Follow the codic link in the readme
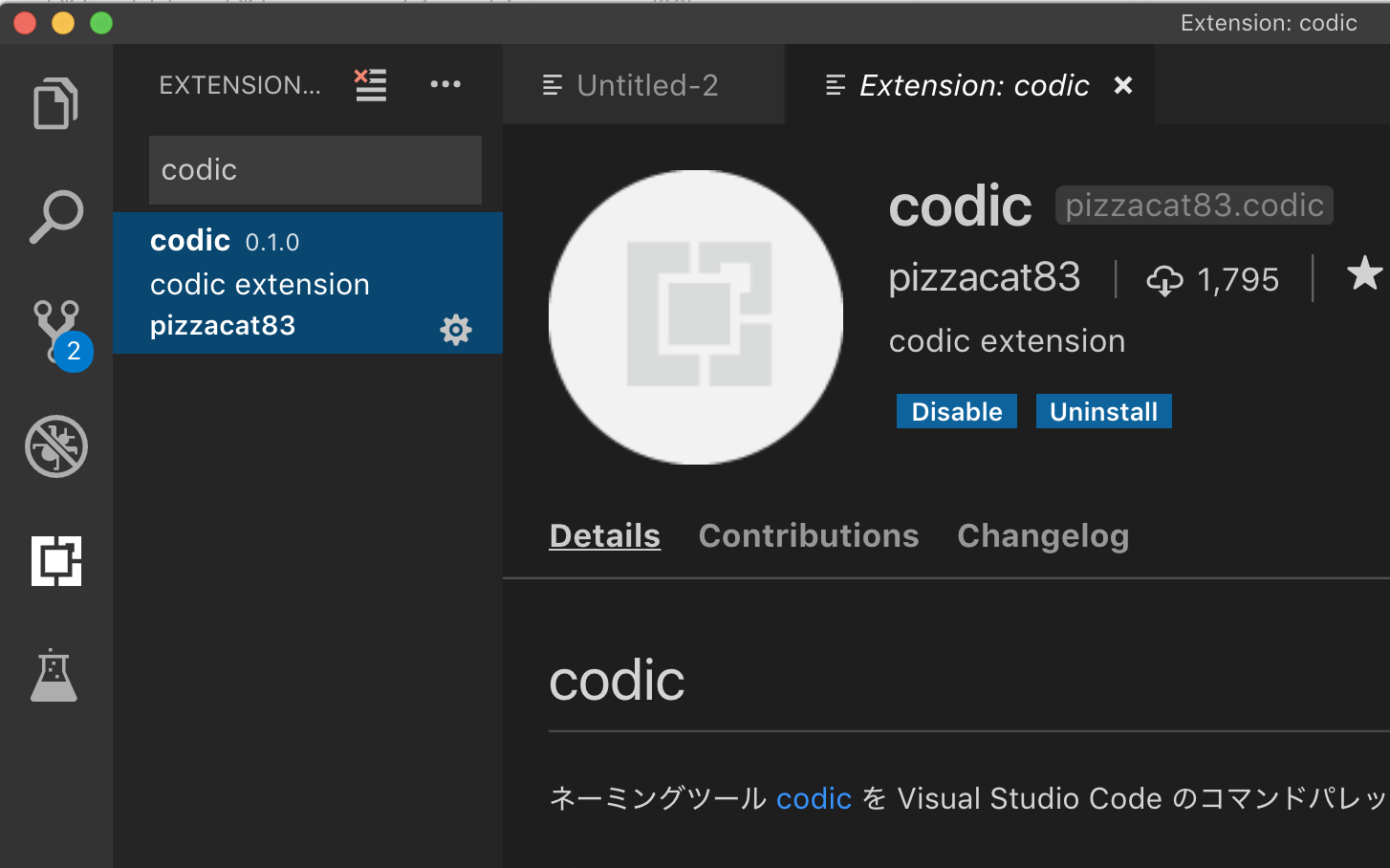Viewport: 1390px width, 868px height. click(x=814, y=798)
